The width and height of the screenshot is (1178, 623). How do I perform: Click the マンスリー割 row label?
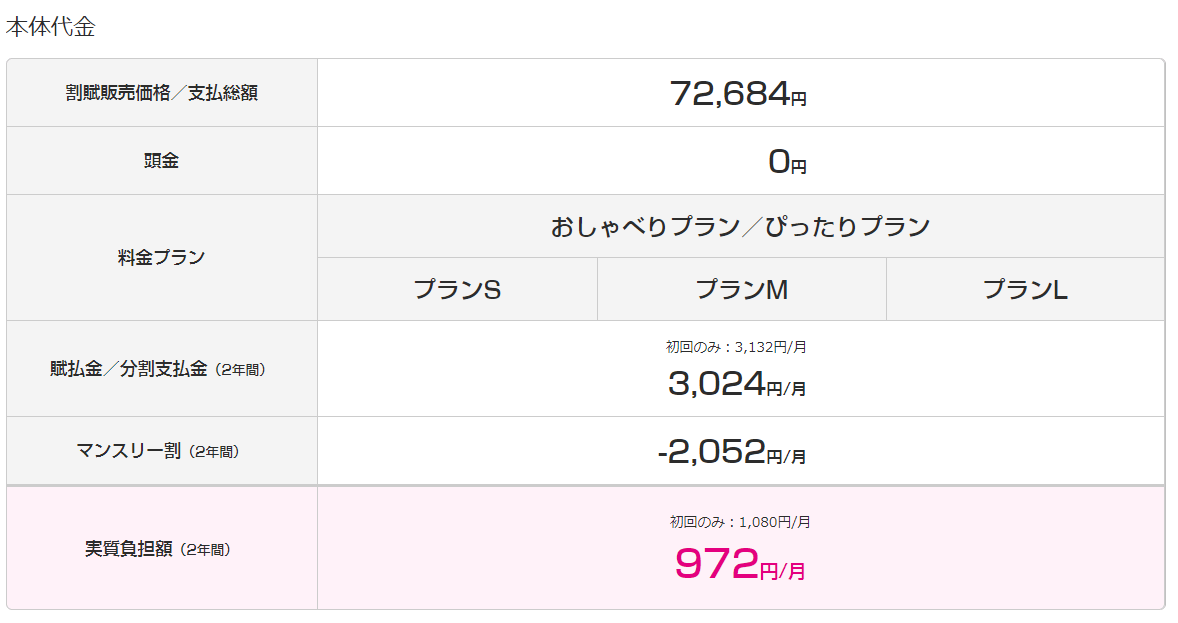click(128, 451)
